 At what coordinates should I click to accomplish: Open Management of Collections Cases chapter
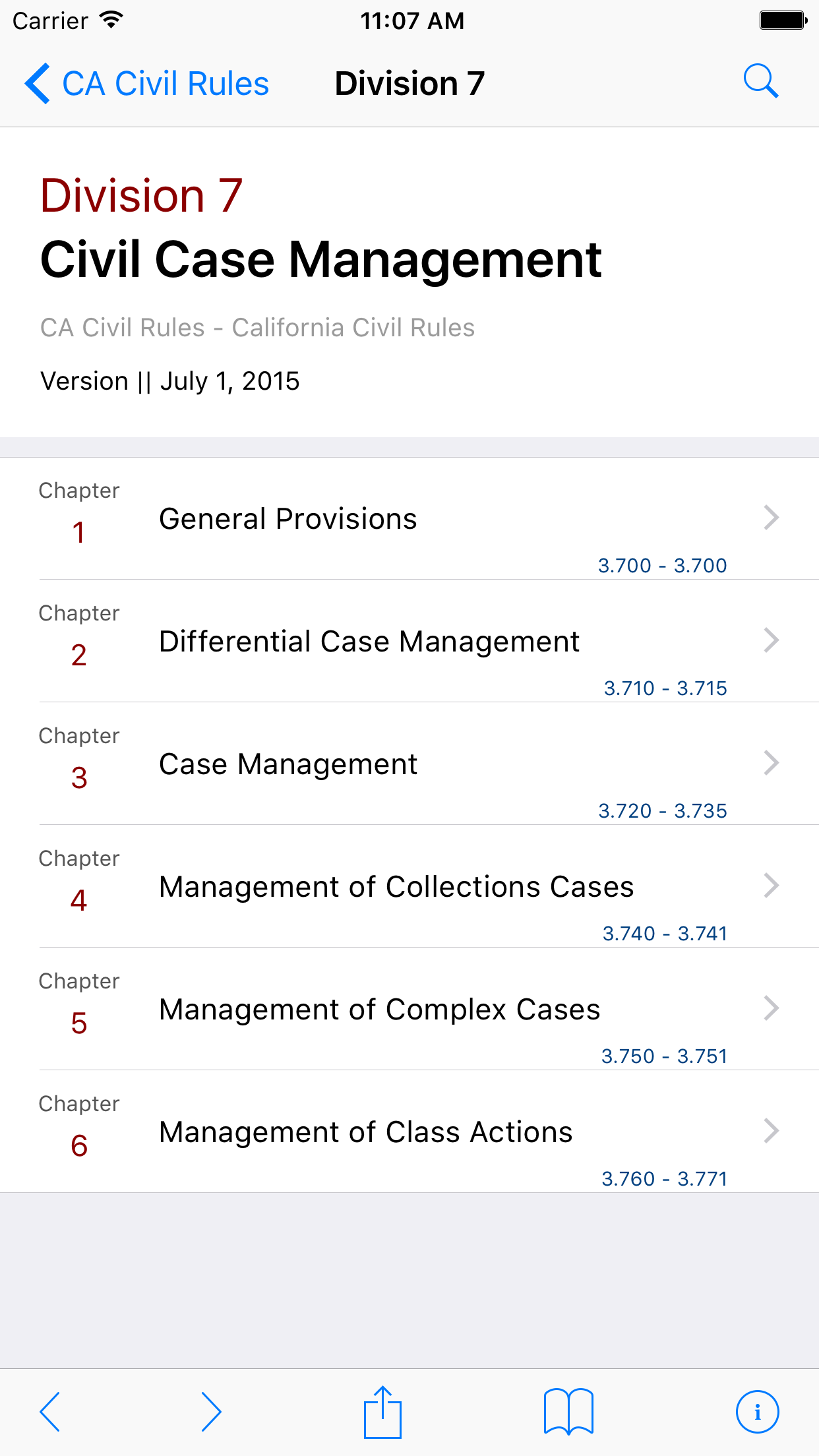[396, 887]
